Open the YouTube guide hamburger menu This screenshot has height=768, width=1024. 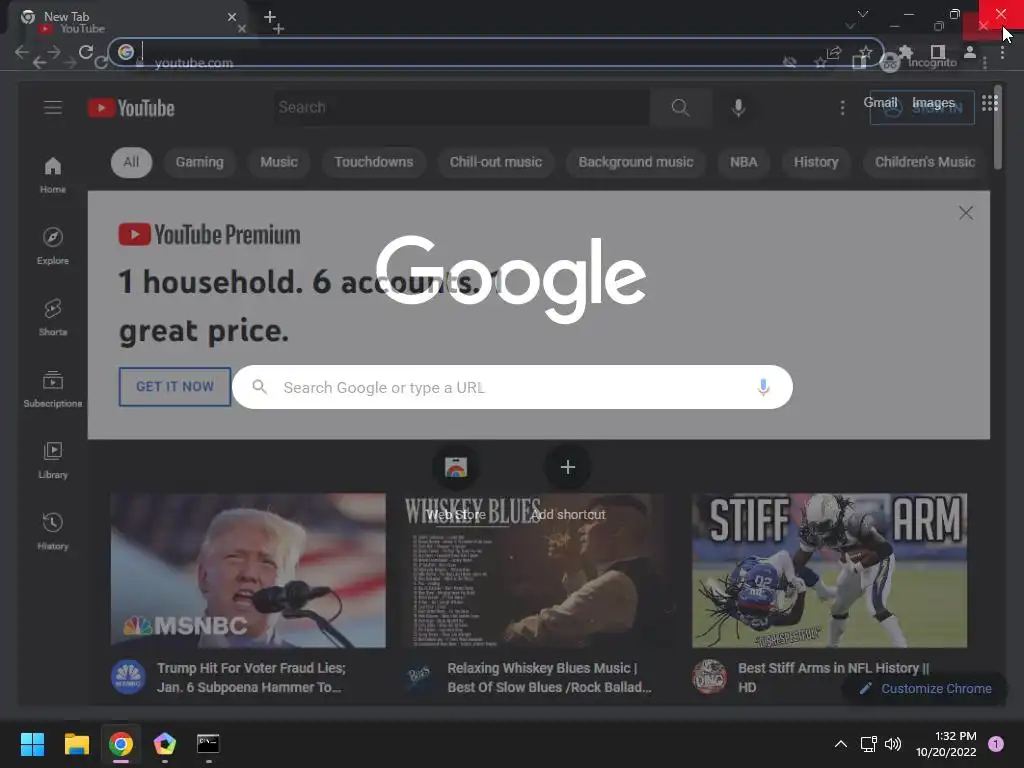[53, 108]
